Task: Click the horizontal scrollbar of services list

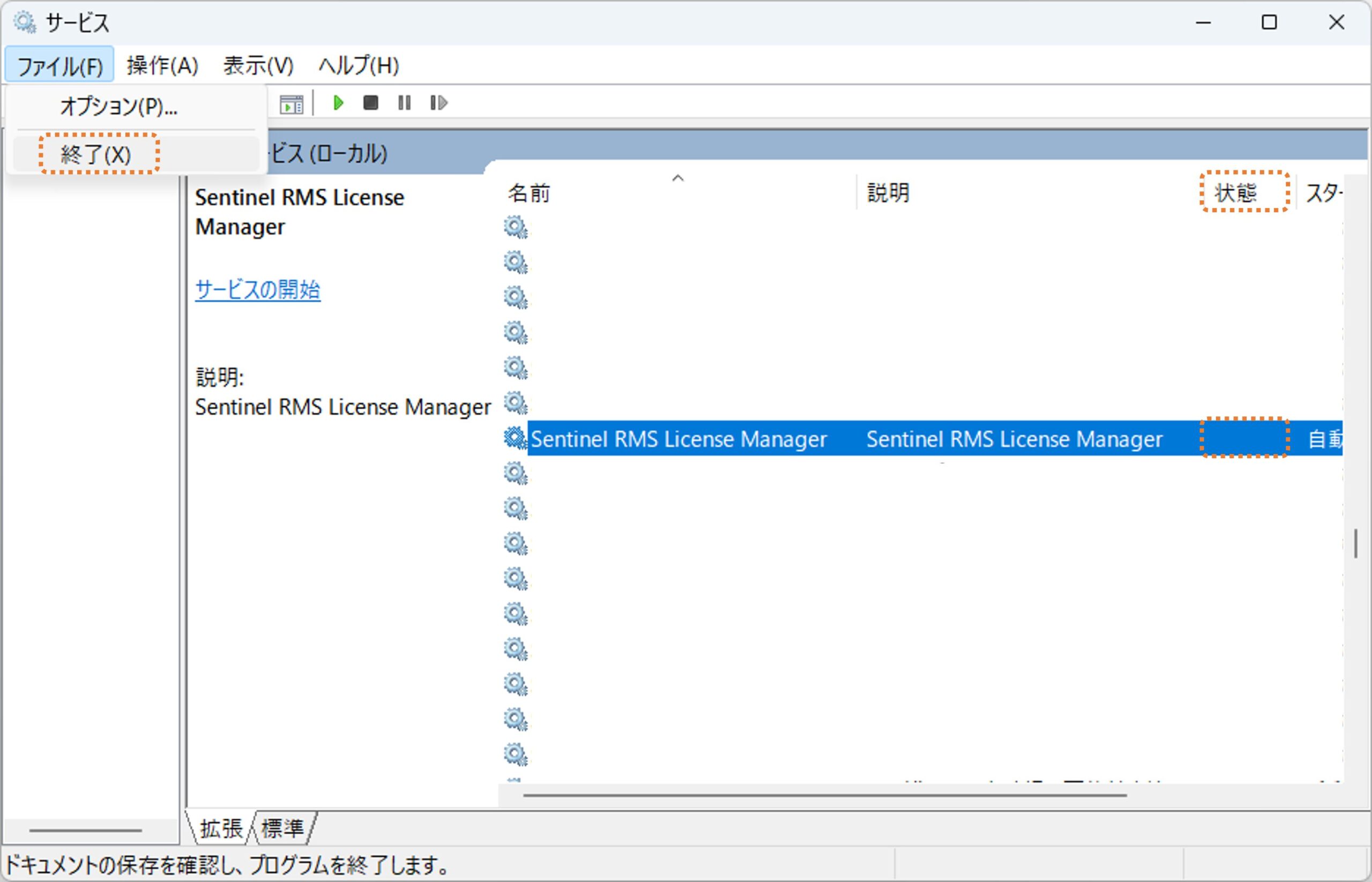Action: click(x=825, y=795)
